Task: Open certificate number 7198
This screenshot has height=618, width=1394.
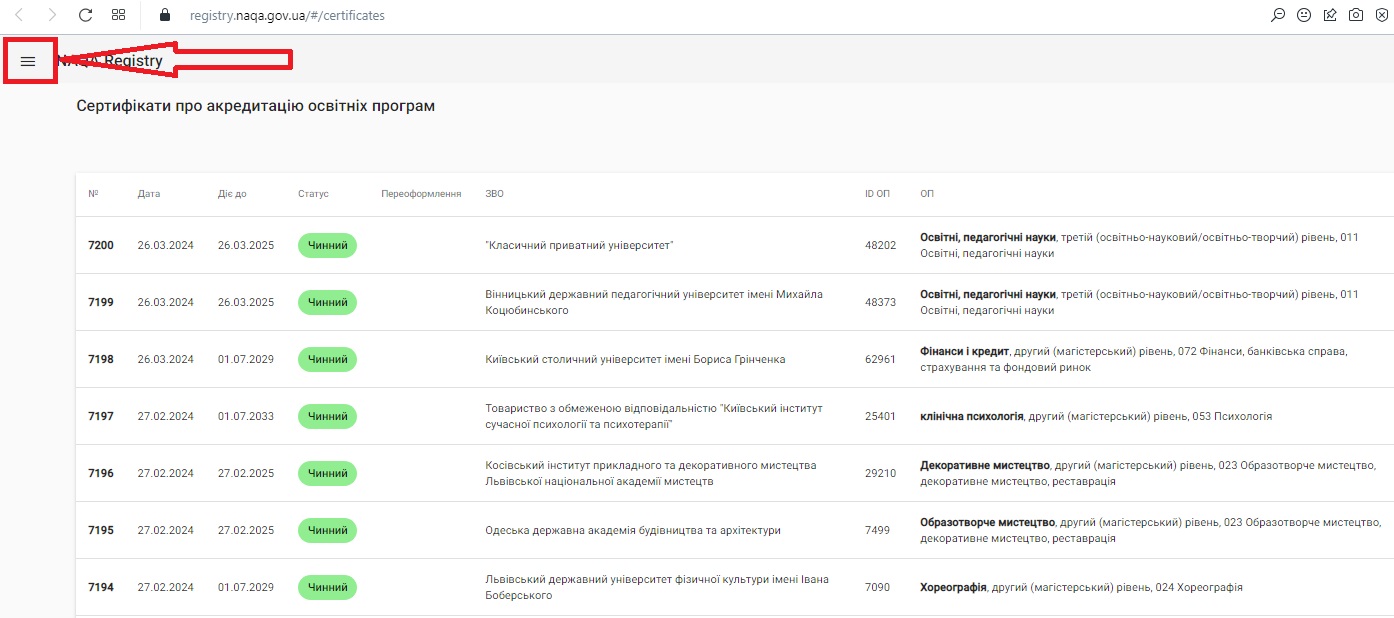Action: pyautogui.click(x=101, y=359)
